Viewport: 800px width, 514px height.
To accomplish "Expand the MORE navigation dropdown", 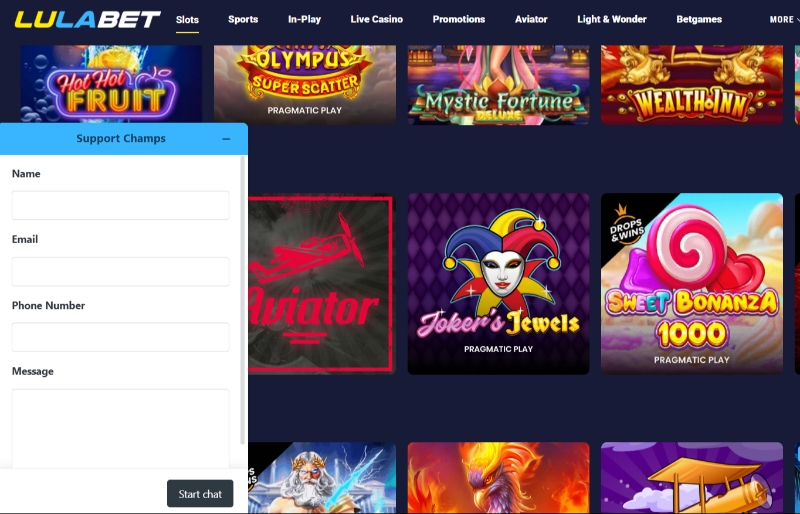I will 783,19.
